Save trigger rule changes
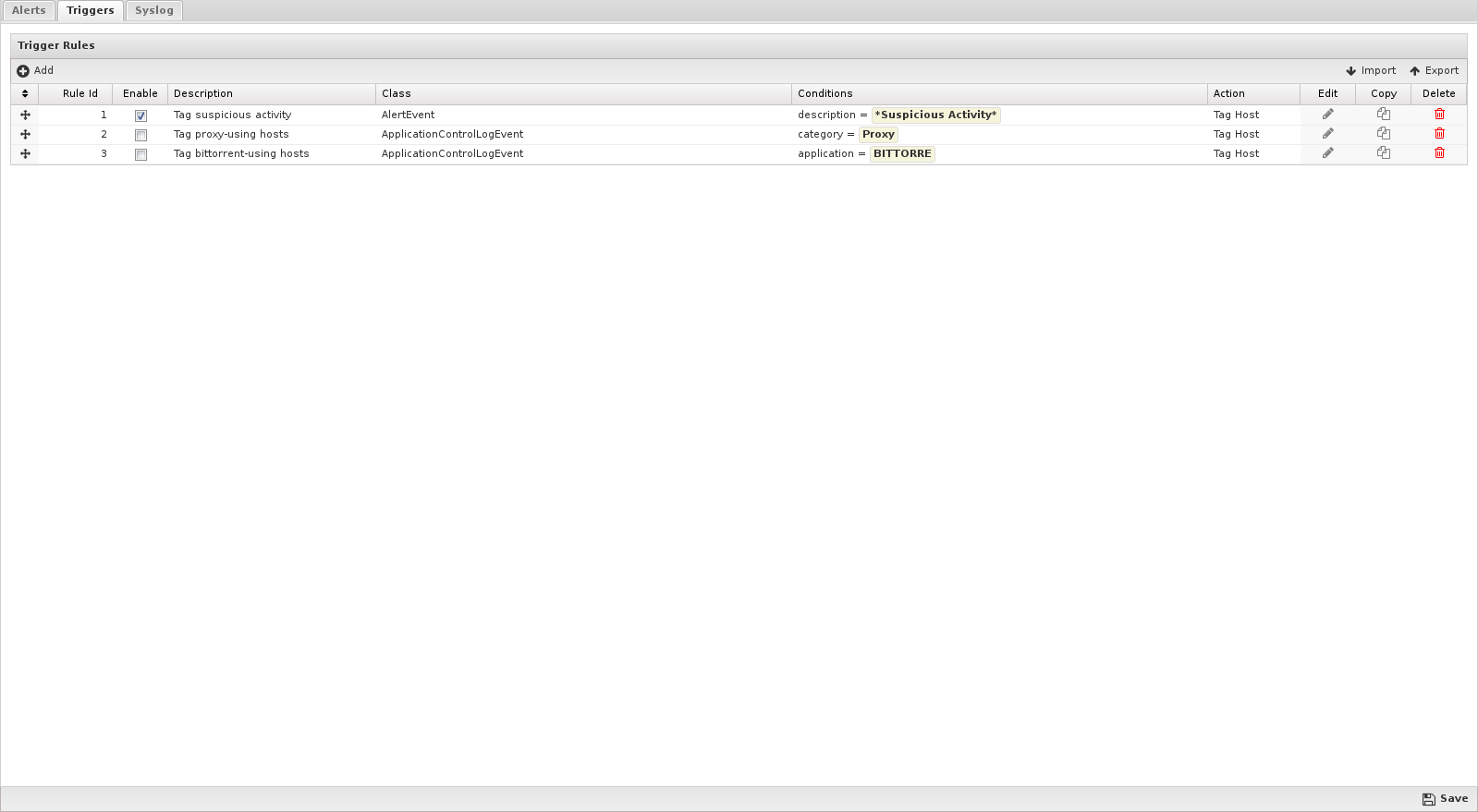The image size is (1478, 812). tap(1445, 798)
